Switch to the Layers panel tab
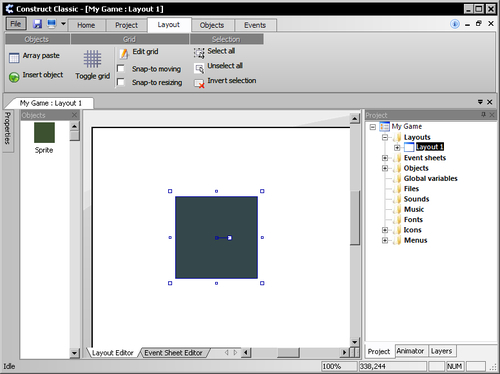Screen dimensions: 500x374 coord(441,351)
